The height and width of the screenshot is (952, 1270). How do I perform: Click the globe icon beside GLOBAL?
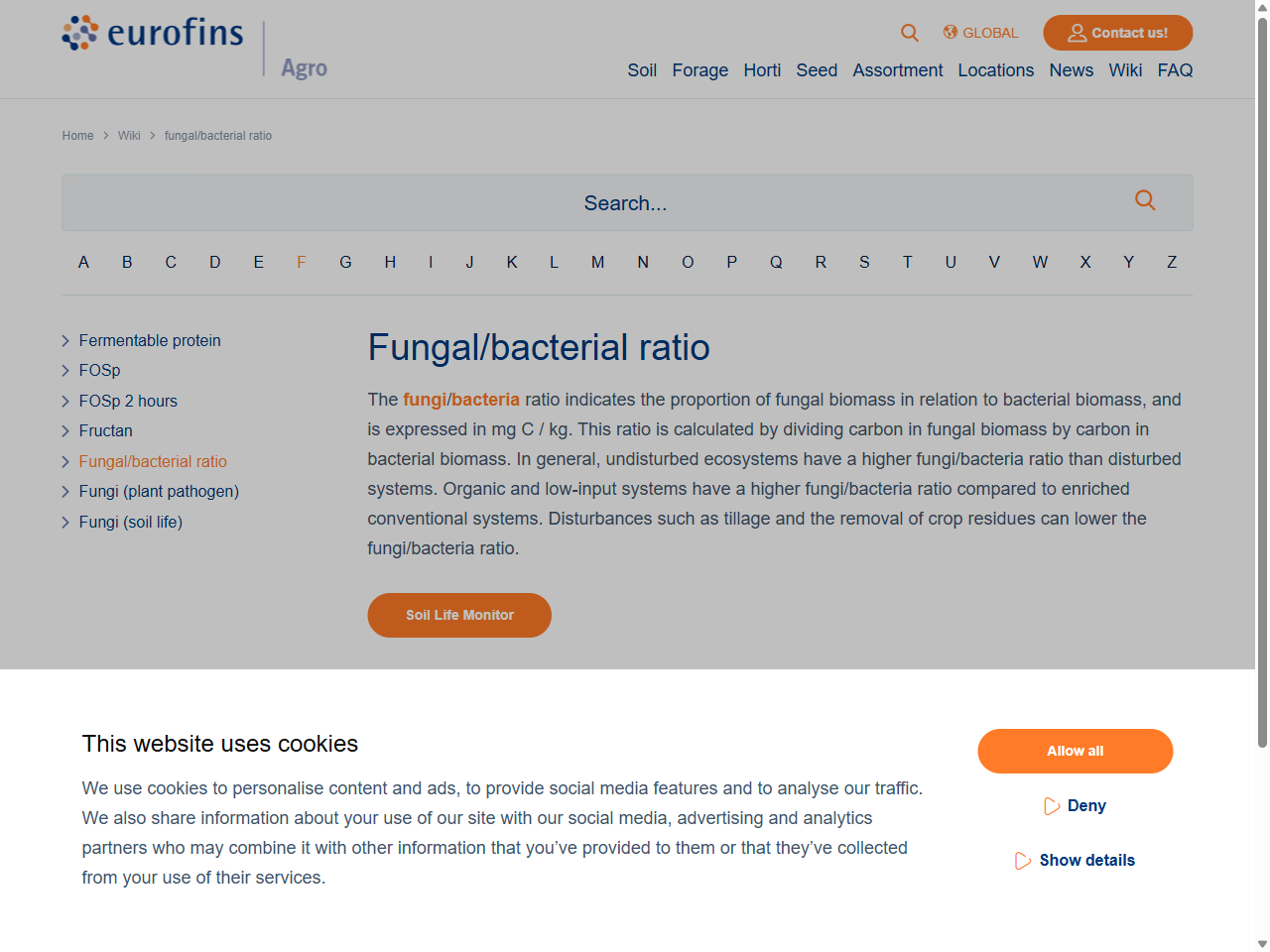pos(951,33)
